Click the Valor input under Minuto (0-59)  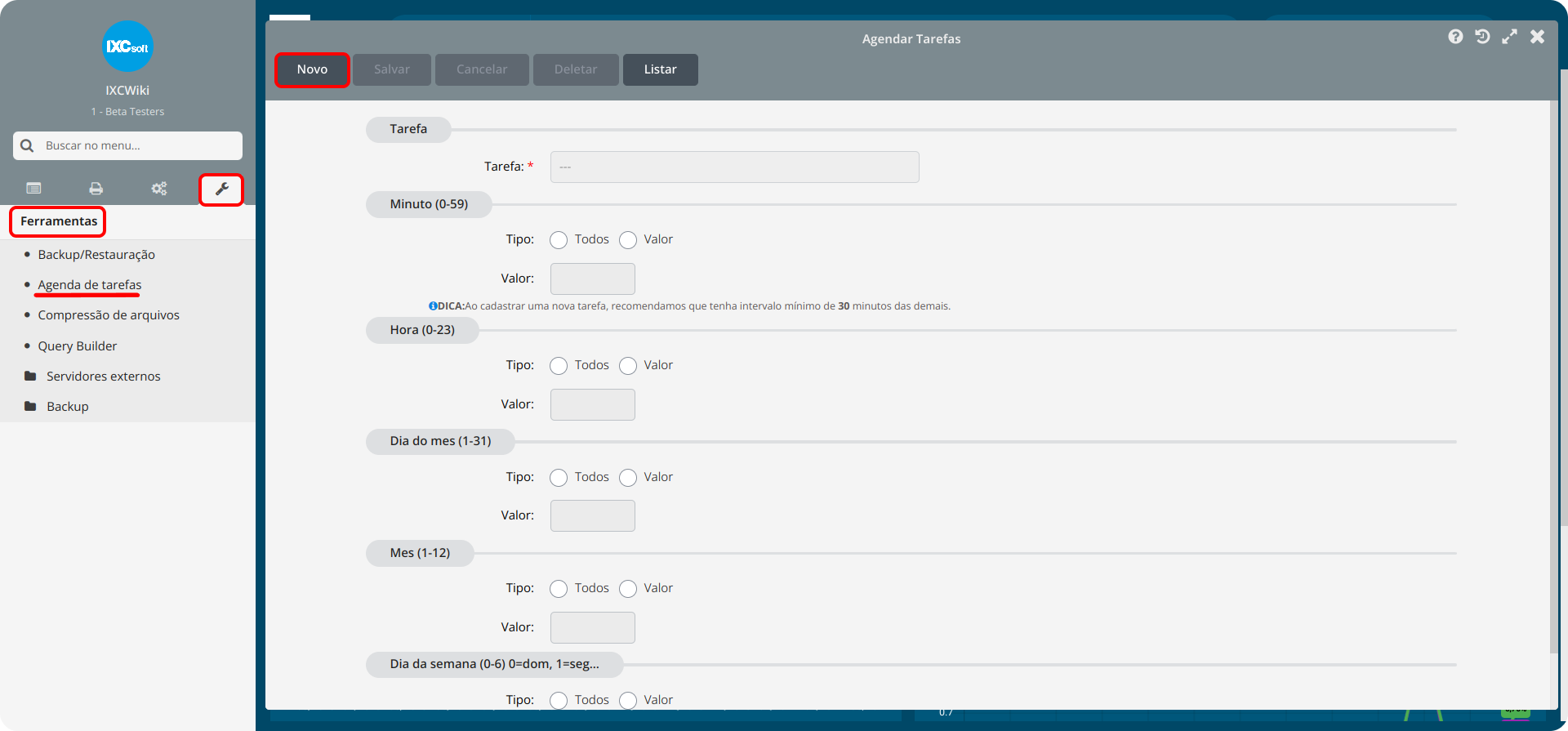[593, 279]
